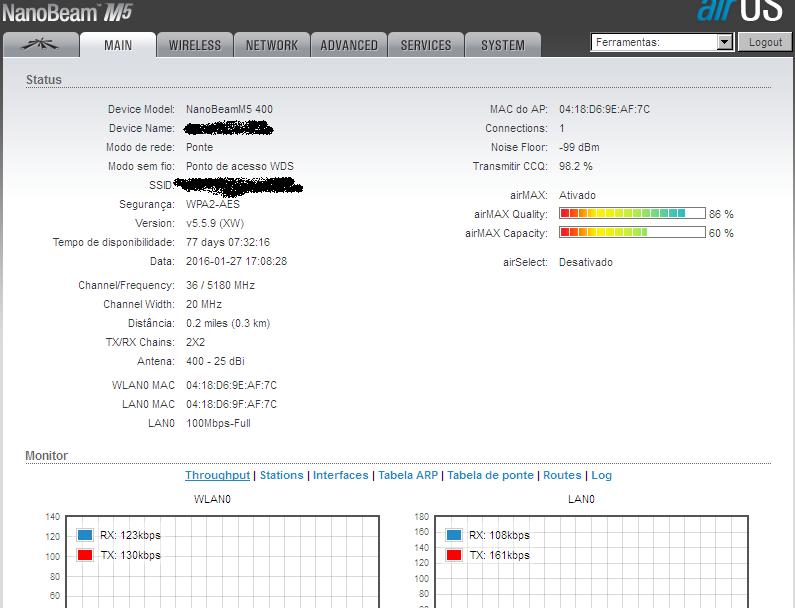Open the Stations monitor link
Screen dimensions: 795x608
coord(281,475)
